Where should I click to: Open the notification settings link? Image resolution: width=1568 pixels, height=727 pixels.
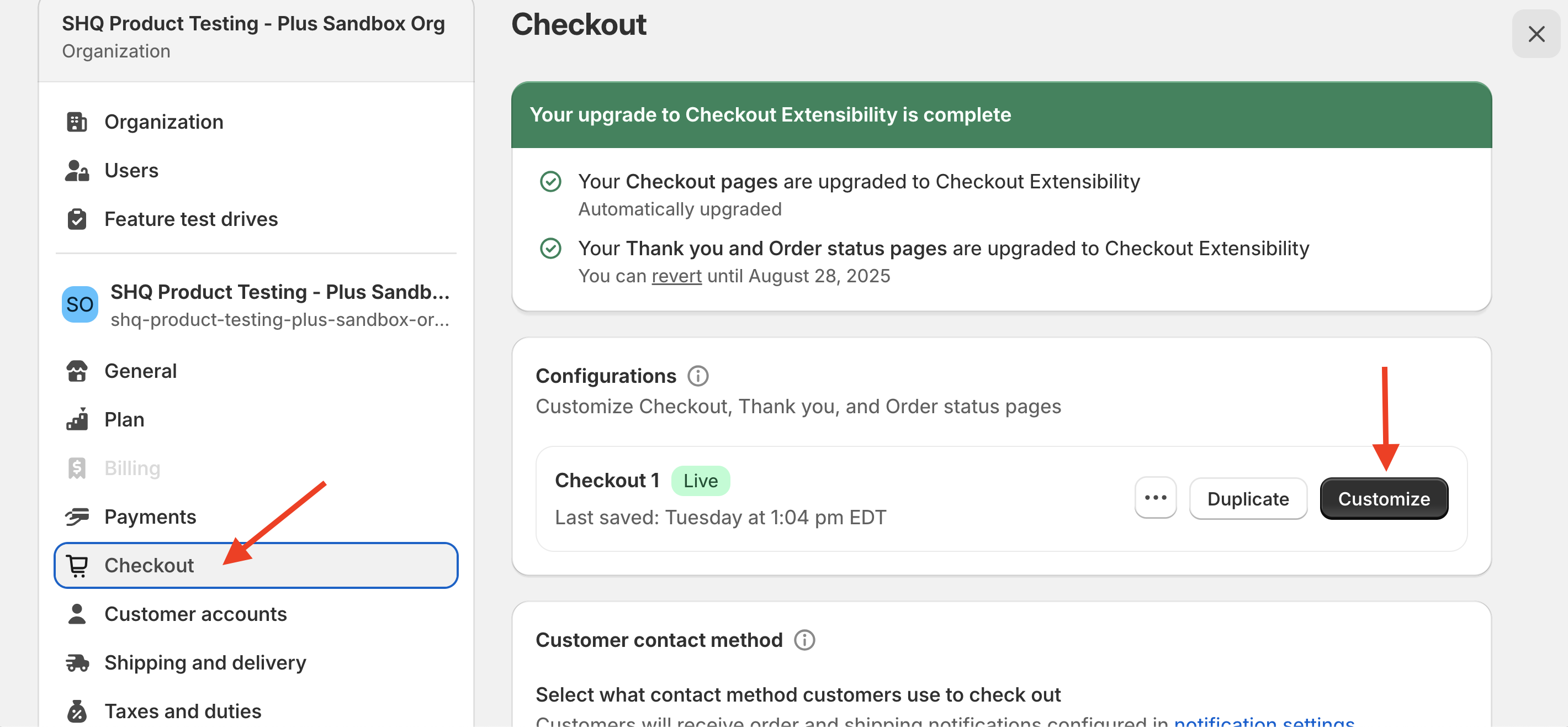(1264, 721)
